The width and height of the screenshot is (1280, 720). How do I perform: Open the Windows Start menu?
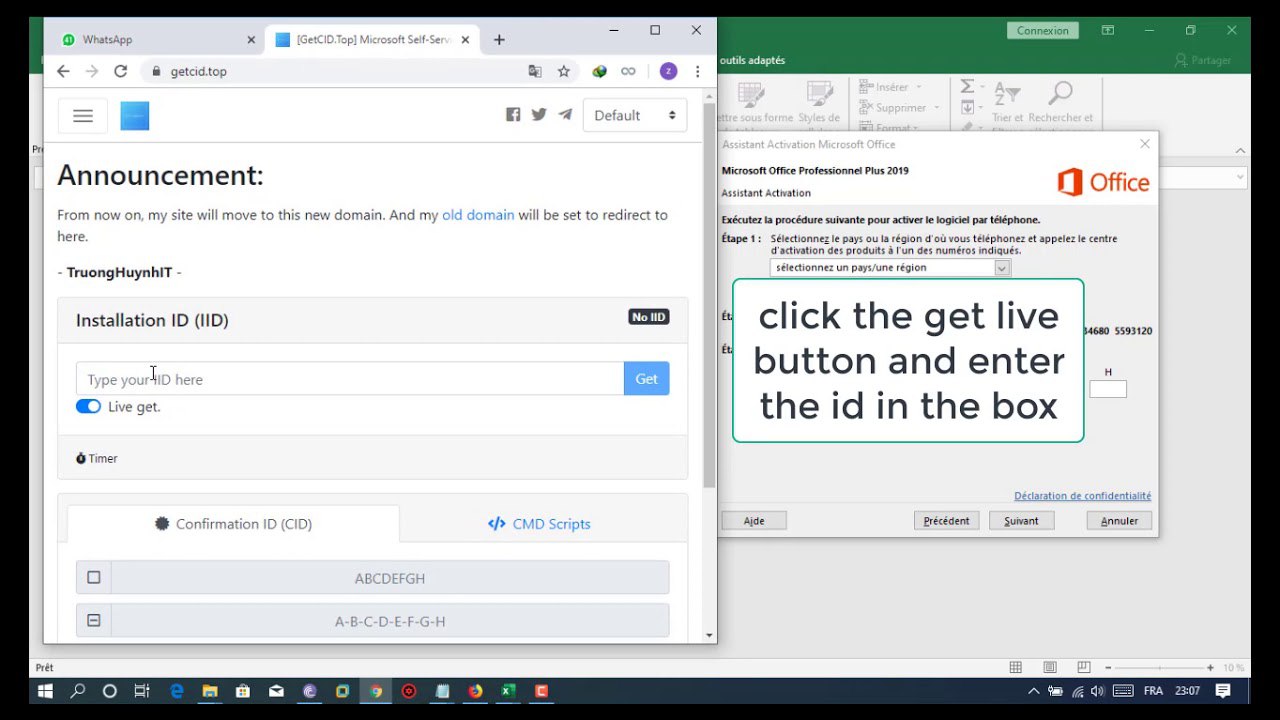[45, 691]
